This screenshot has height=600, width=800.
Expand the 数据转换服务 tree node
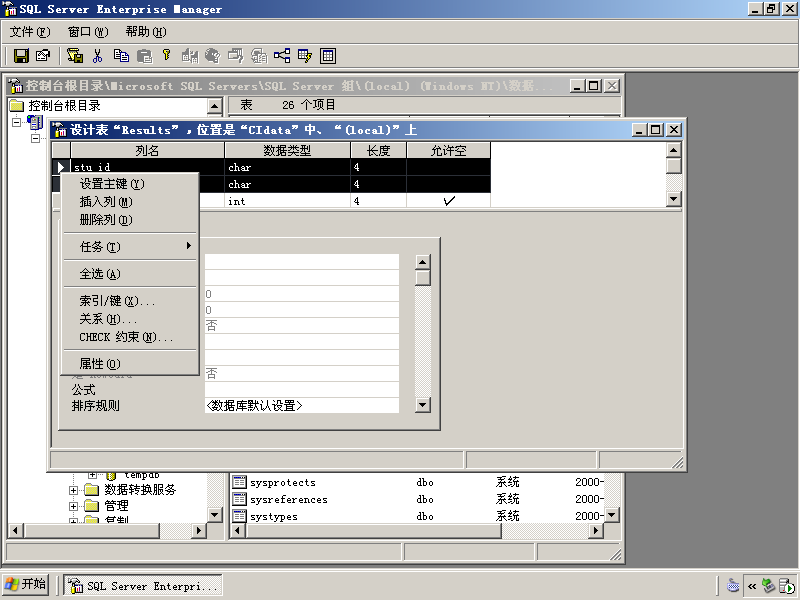tap(73, 490)
